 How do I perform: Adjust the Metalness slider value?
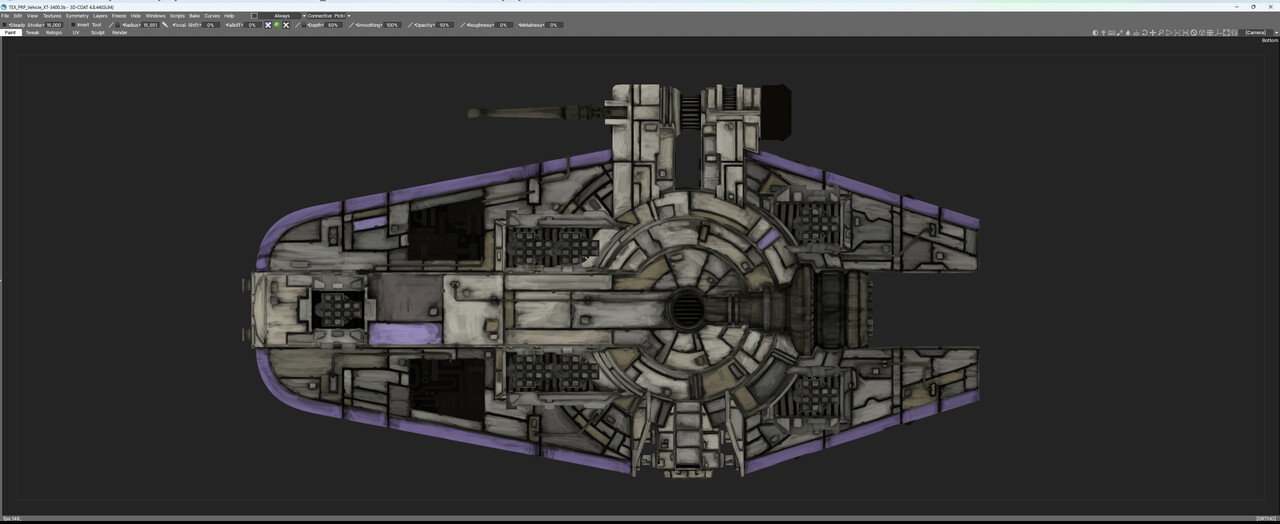click(553, 25)
